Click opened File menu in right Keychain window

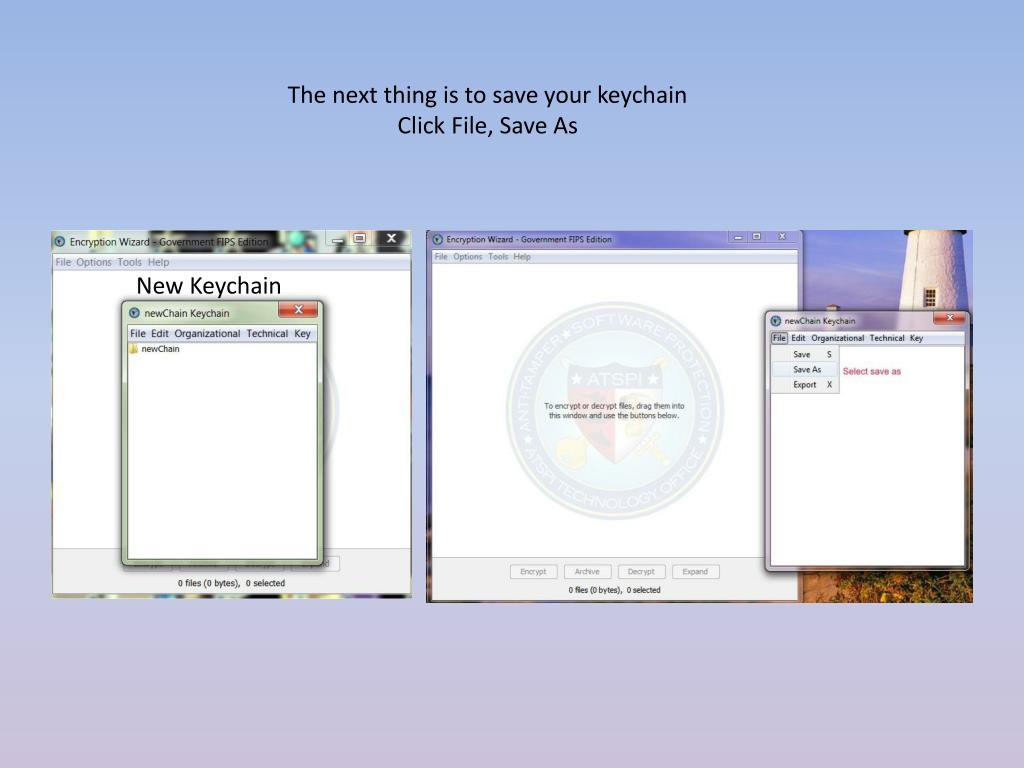[779, 338]
